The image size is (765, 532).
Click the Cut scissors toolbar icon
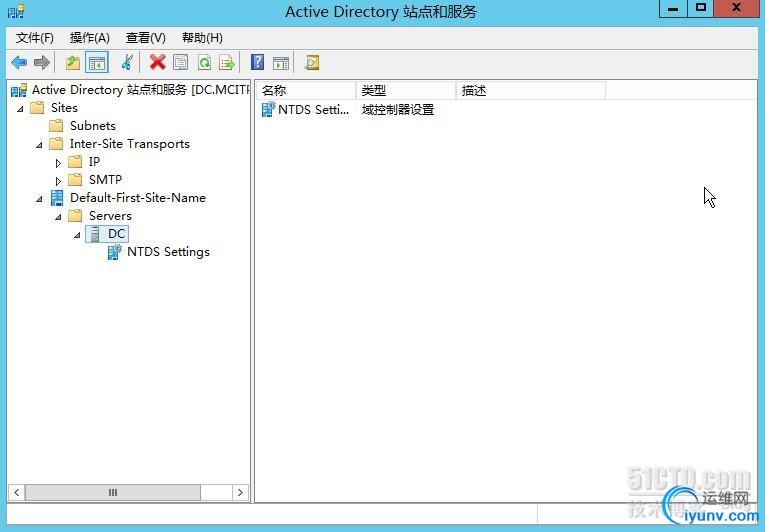point(127,62)
